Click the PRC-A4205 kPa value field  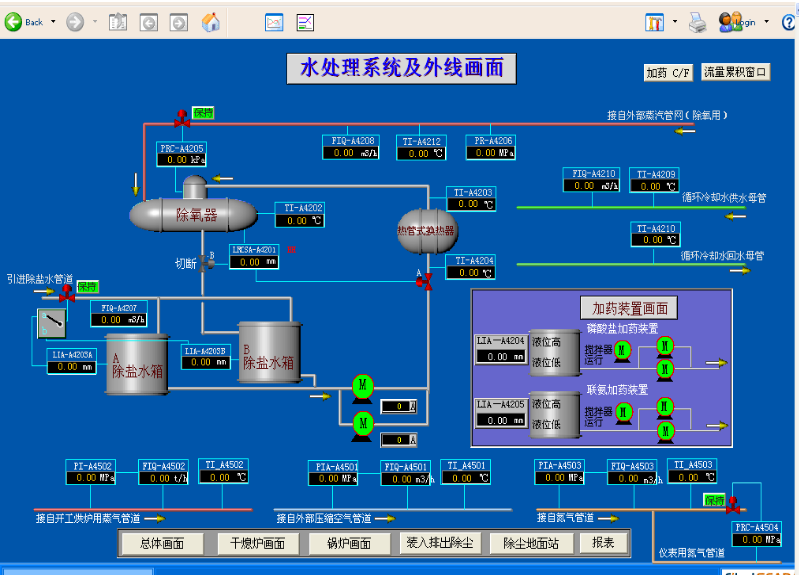[x=182, y=159]
